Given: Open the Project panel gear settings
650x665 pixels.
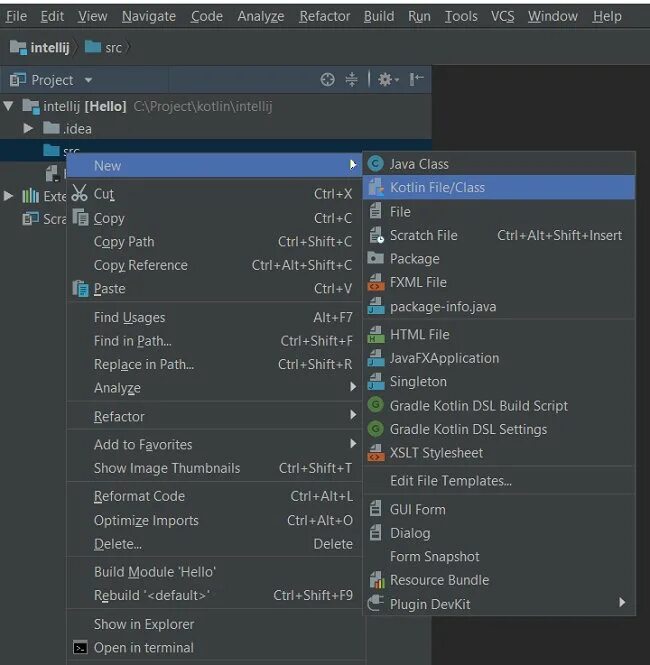Looking at the screenshot, I should click(x=388, y=79).
